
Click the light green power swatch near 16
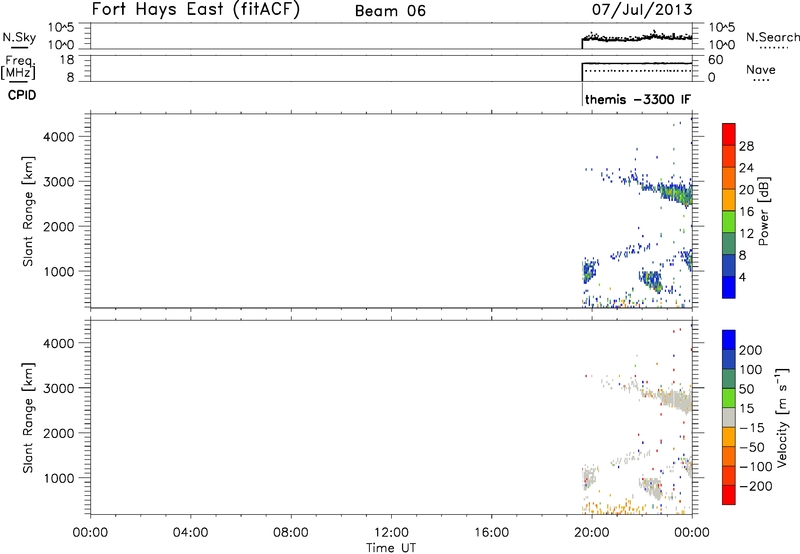(x=729, y=222)
